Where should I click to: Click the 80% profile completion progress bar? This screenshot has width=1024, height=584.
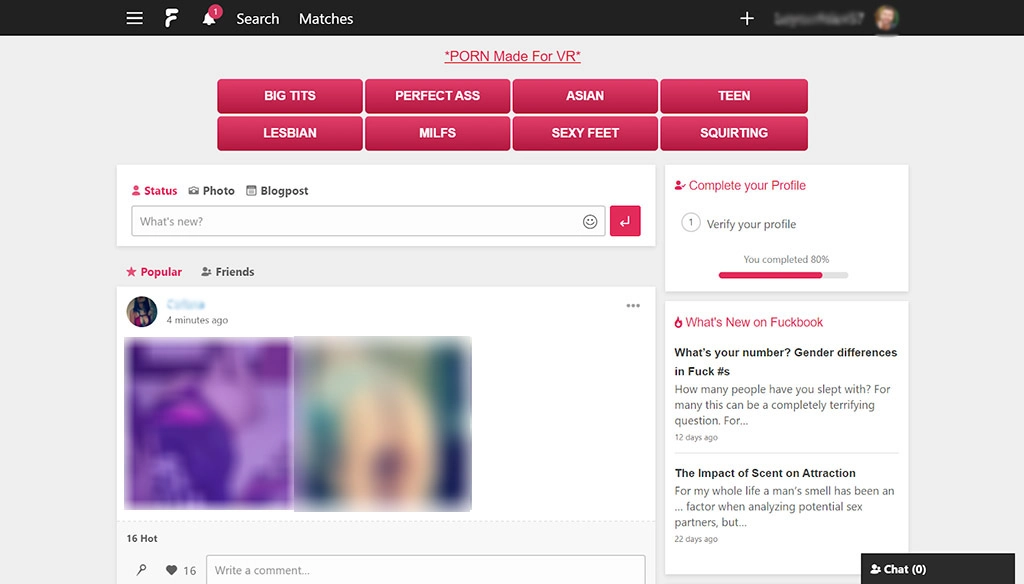[783, 274]
